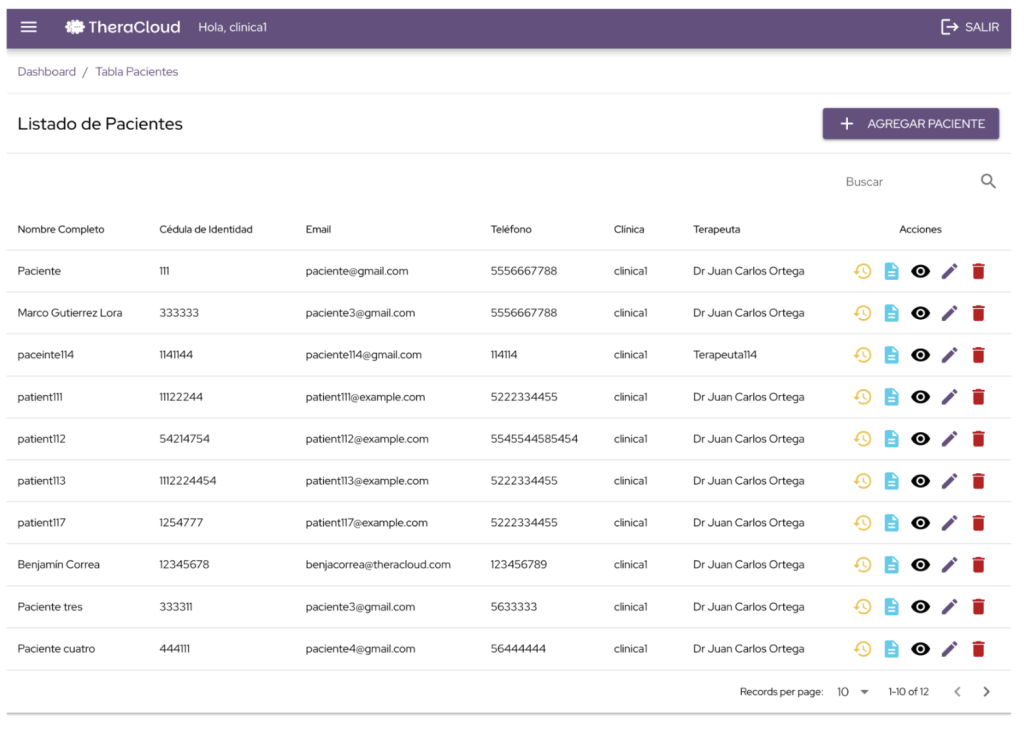Log out with the Salir button
1024x729 pixels.
(x=969, y=27)
